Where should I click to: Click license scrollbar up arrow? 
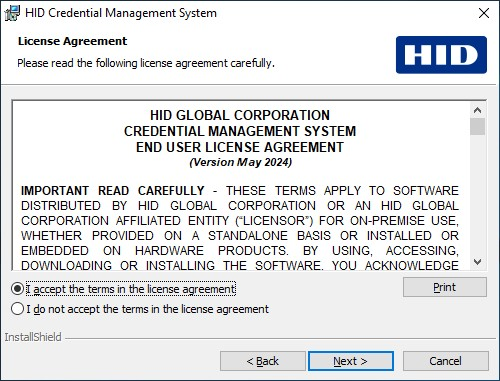tap(478, 110)
